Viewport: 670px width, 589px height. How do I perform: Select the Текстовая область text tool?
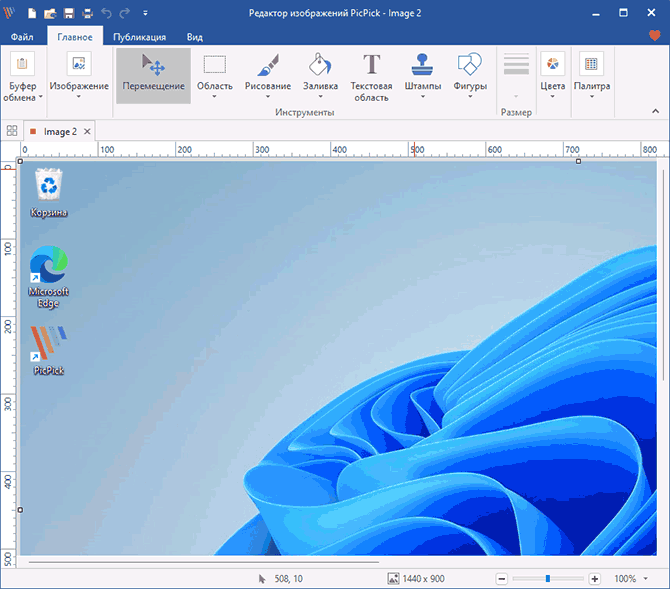pyautogui.click(x=371, y=77)
